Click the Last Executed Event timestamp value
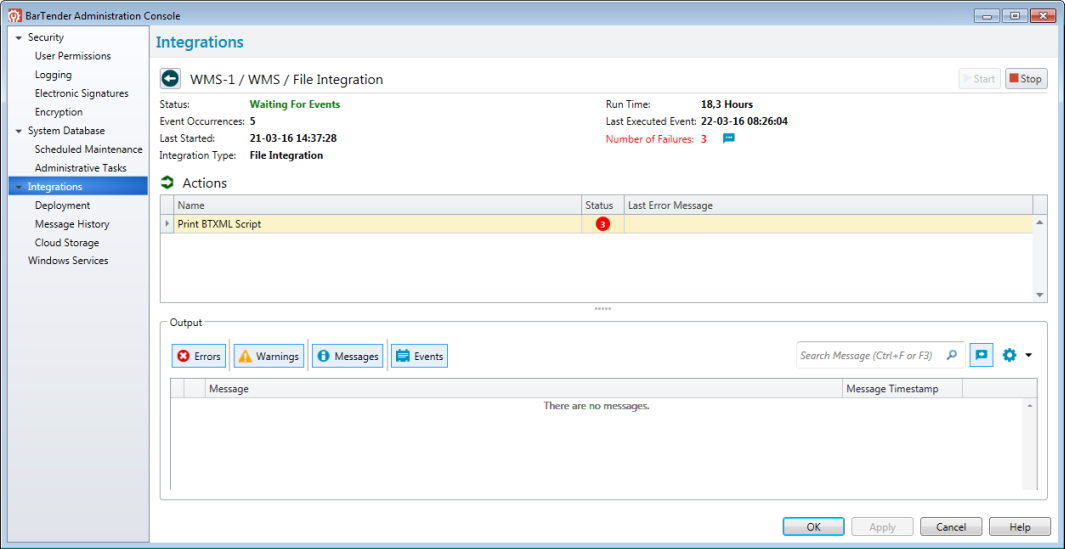Screen dimensions: 1065x549 [x=744, y=122]
